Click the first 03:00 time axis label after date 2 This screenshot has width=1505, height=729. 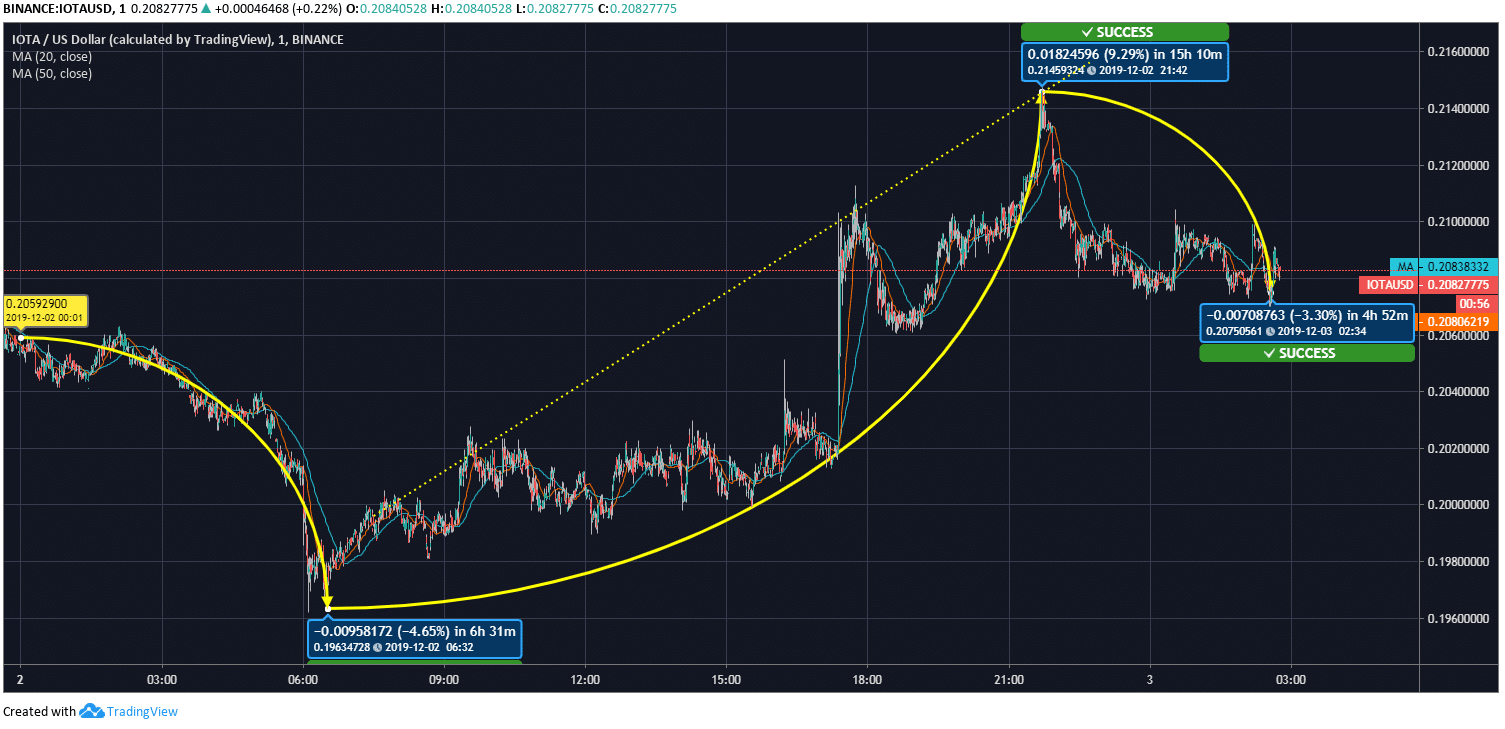(162, 680)
